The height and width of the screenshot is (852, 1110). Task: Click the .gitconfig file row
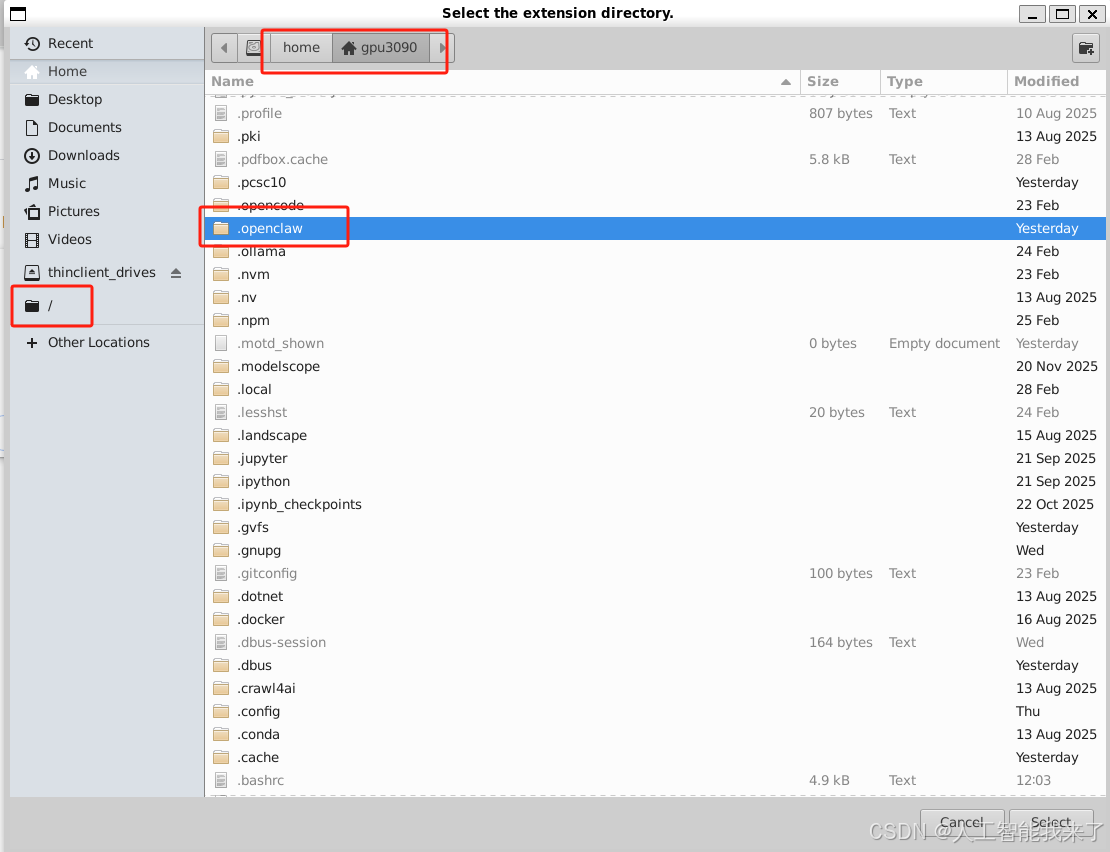point(656,573)
